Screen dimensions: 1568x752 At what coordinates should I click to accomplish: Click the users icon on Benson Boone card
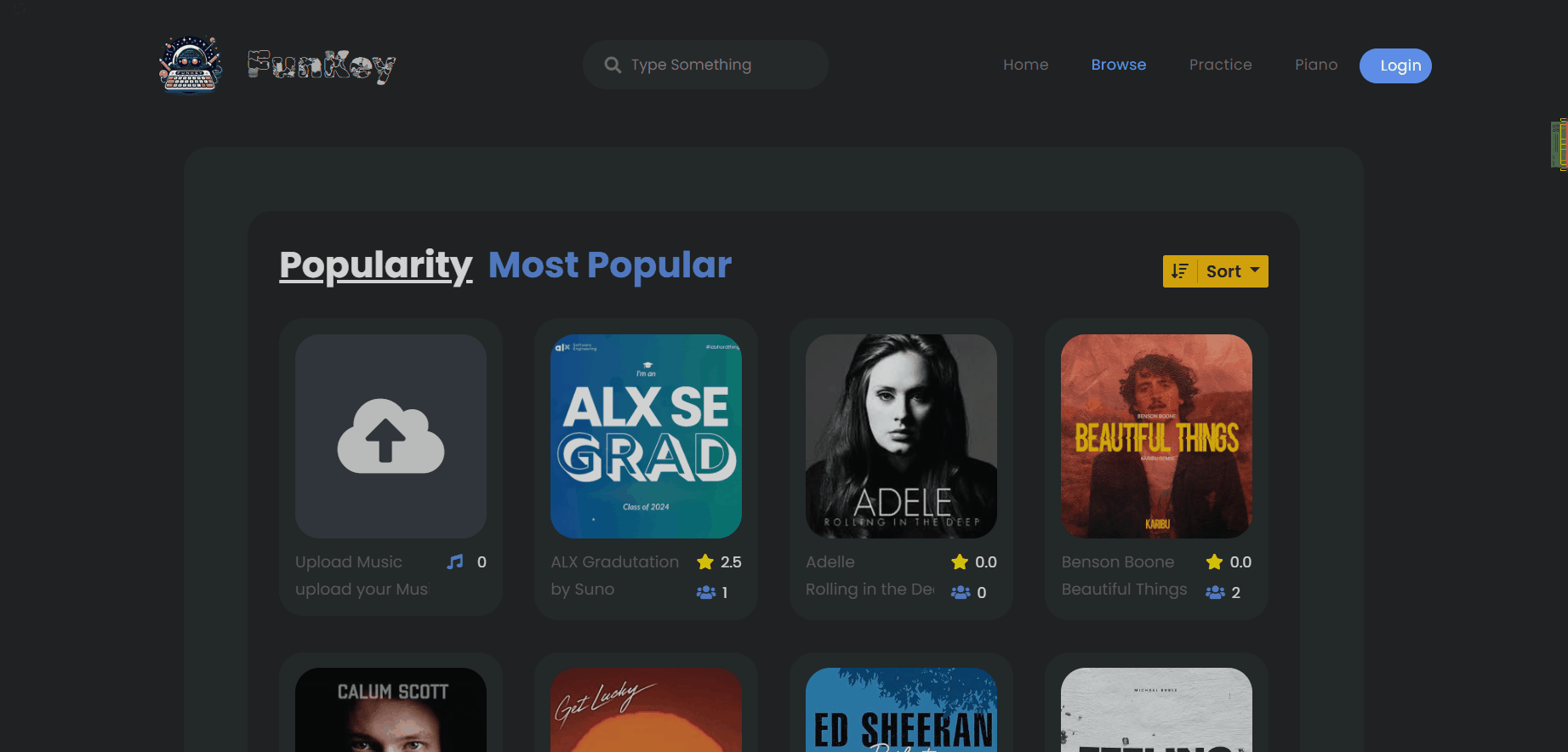coord(1215,592)
